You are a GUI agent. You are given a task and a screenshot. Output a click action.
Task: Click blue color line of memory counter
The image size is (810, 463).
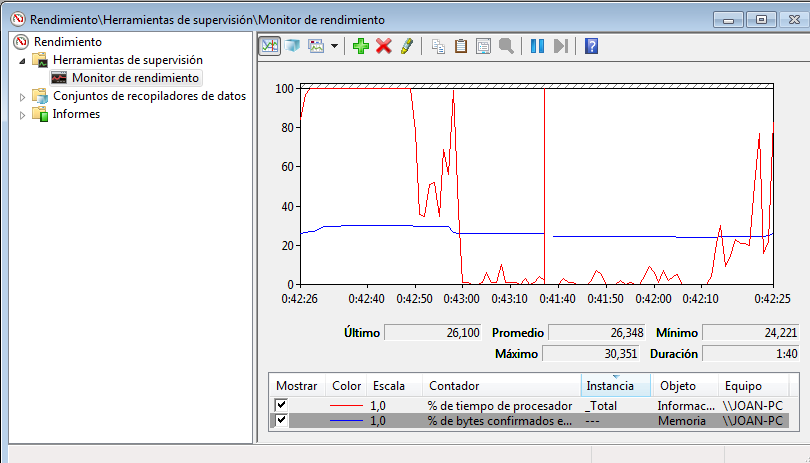click(x=346, y=421)
